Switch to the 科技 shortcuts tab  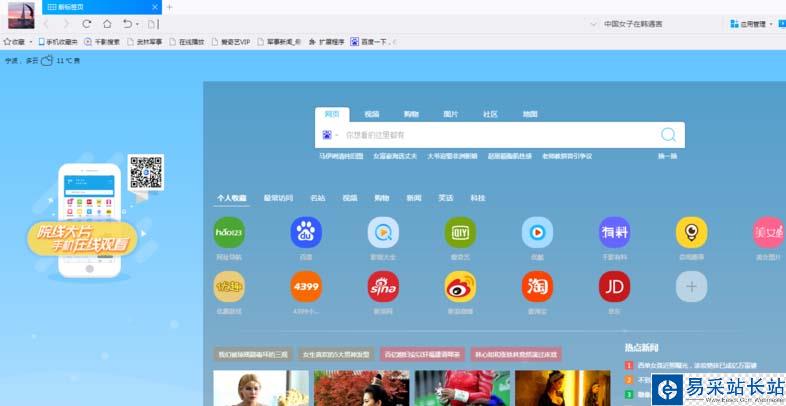[478, 198]
